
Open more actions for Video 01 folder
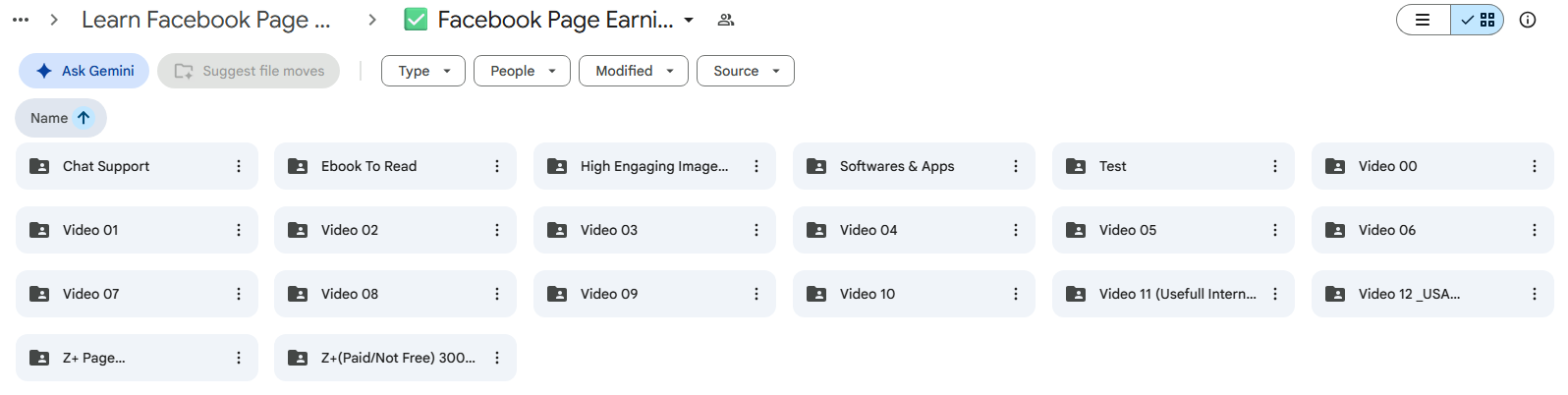(238, 230)
